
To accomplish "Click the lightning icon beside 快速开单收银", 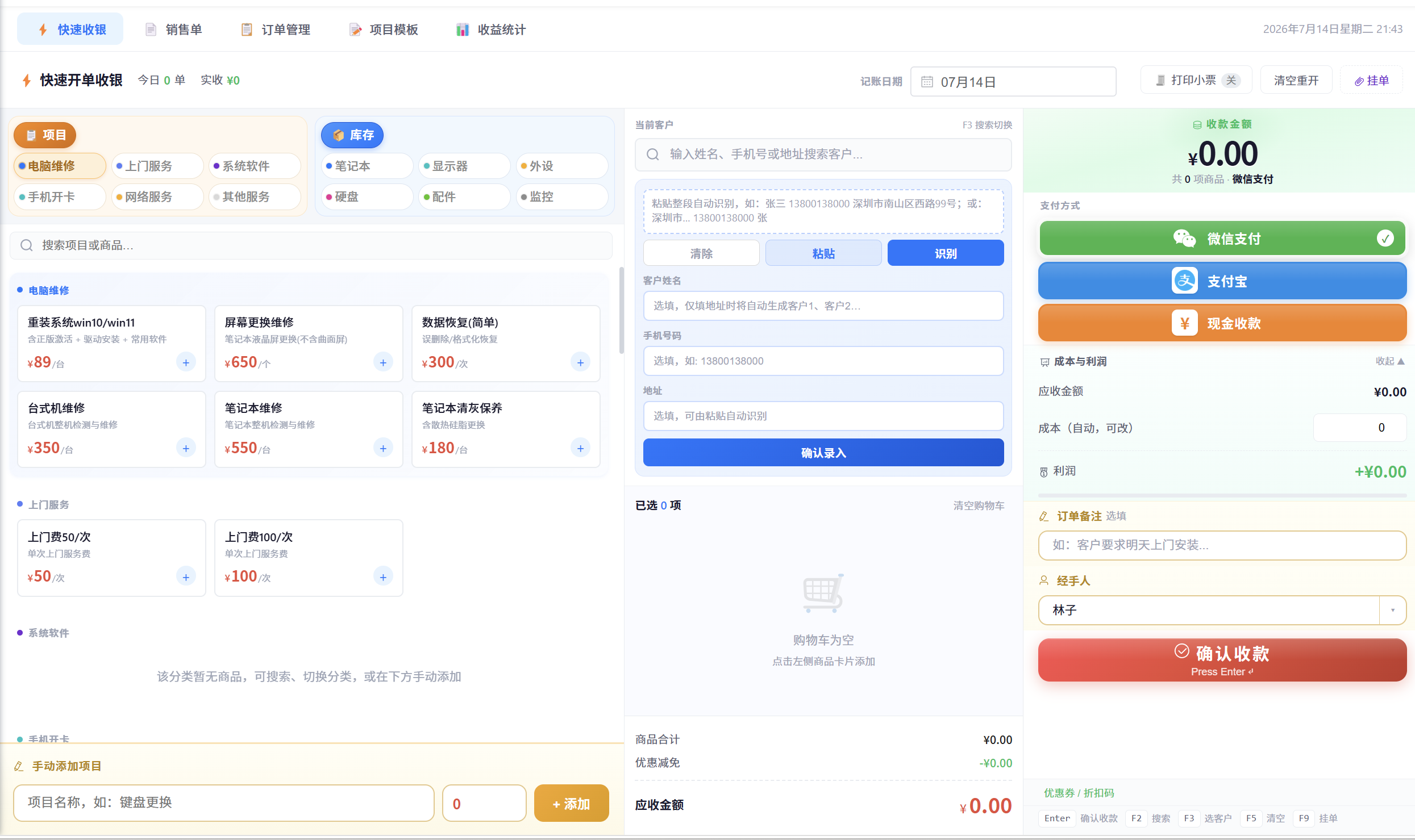I will click(26, 80).
